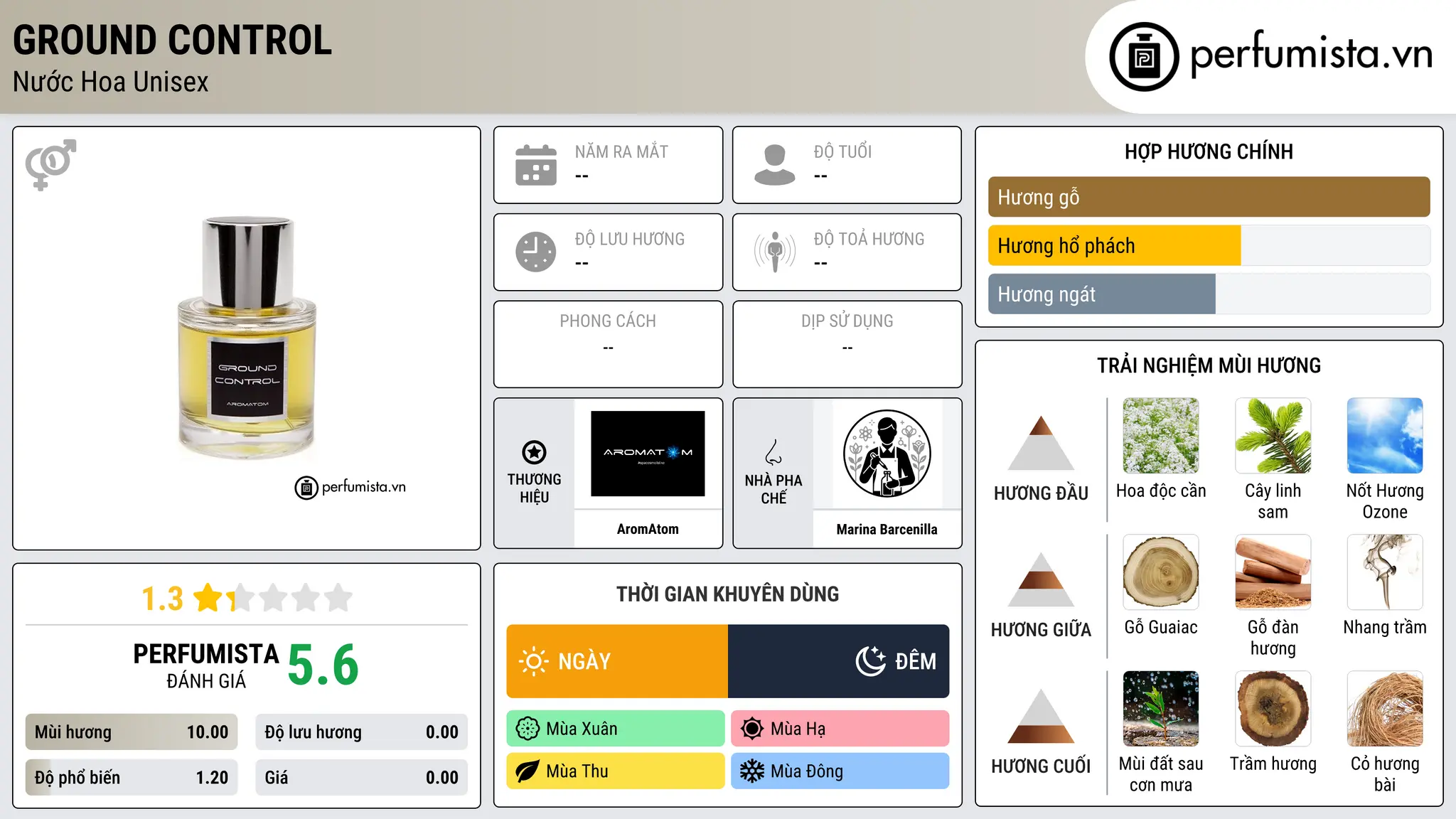Click the flower icon for Mùa Xuân
Viewport: 1456px width, 819px height.
pos(528,729)
